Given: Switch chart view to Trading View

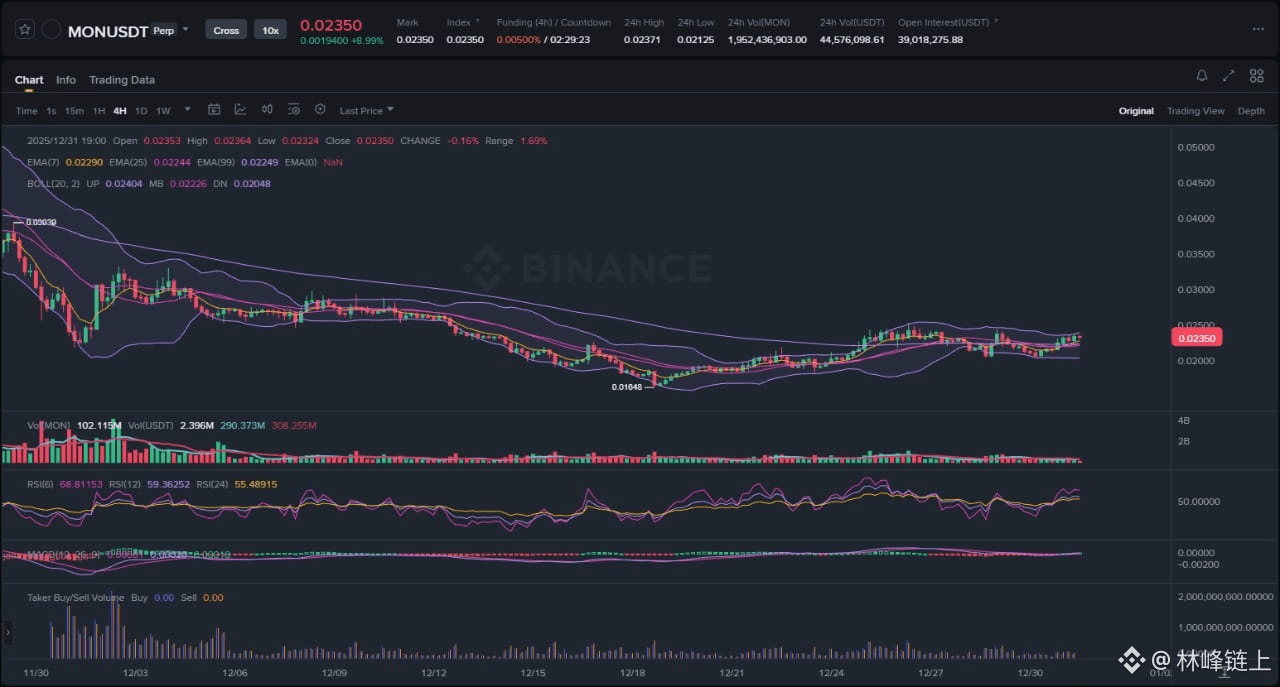Looking at the screenshot, I should coord(1196,111).
